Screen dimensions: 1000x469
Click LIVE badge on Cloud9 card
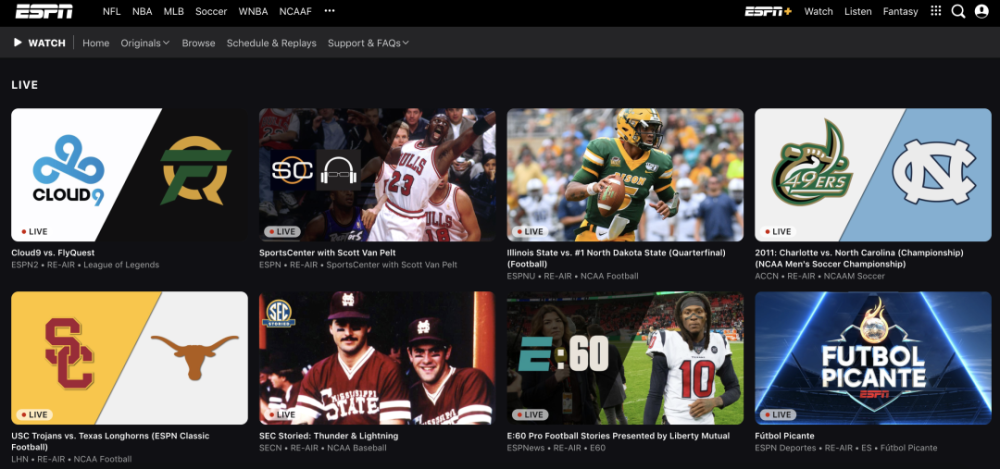tap(34, 232)
